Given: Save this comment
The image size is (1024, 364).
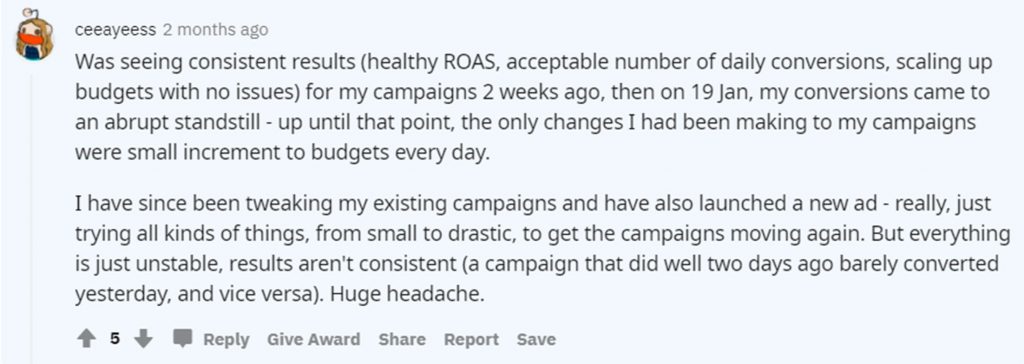Looking at the screenshot, I should (536, 339).
